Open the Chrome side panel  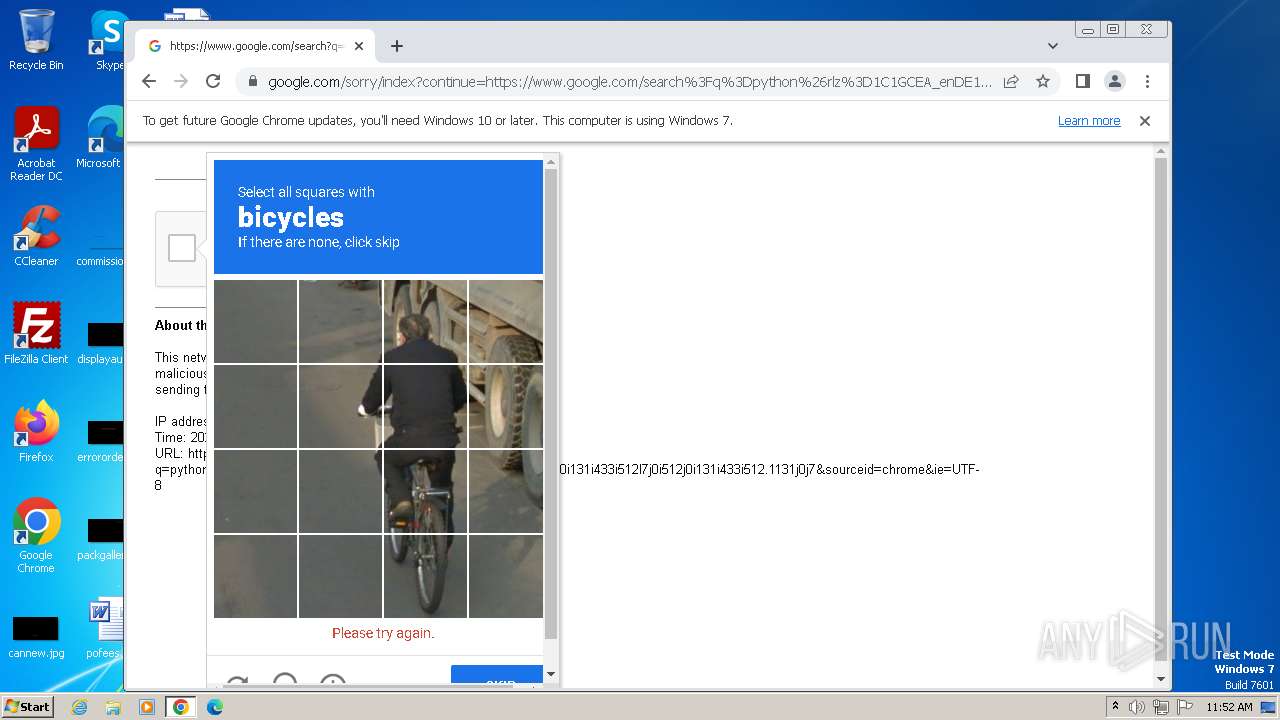coord(1083,81)
